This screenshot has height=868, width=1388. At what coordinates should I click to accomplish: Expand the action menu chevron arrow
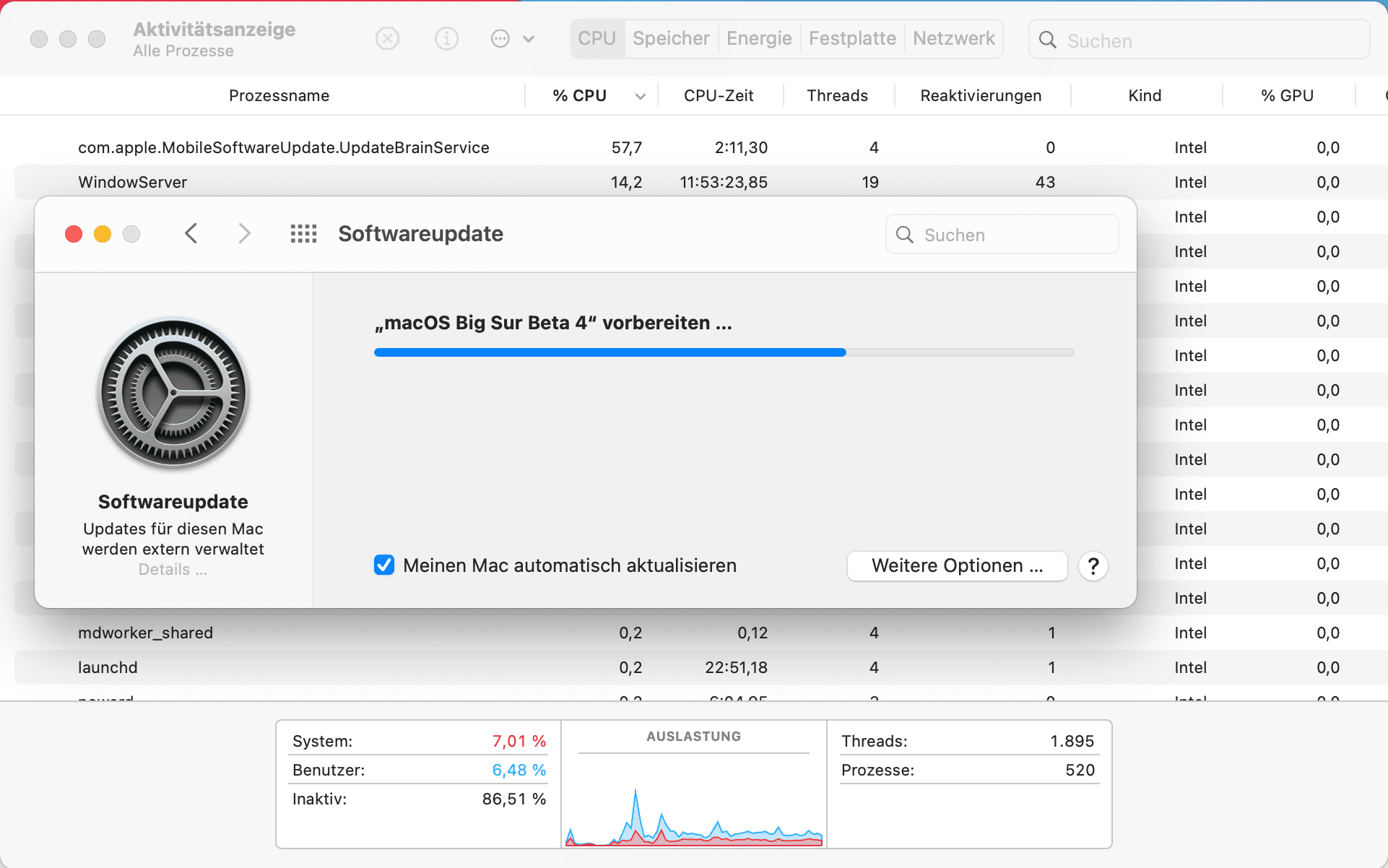point(529,39)
